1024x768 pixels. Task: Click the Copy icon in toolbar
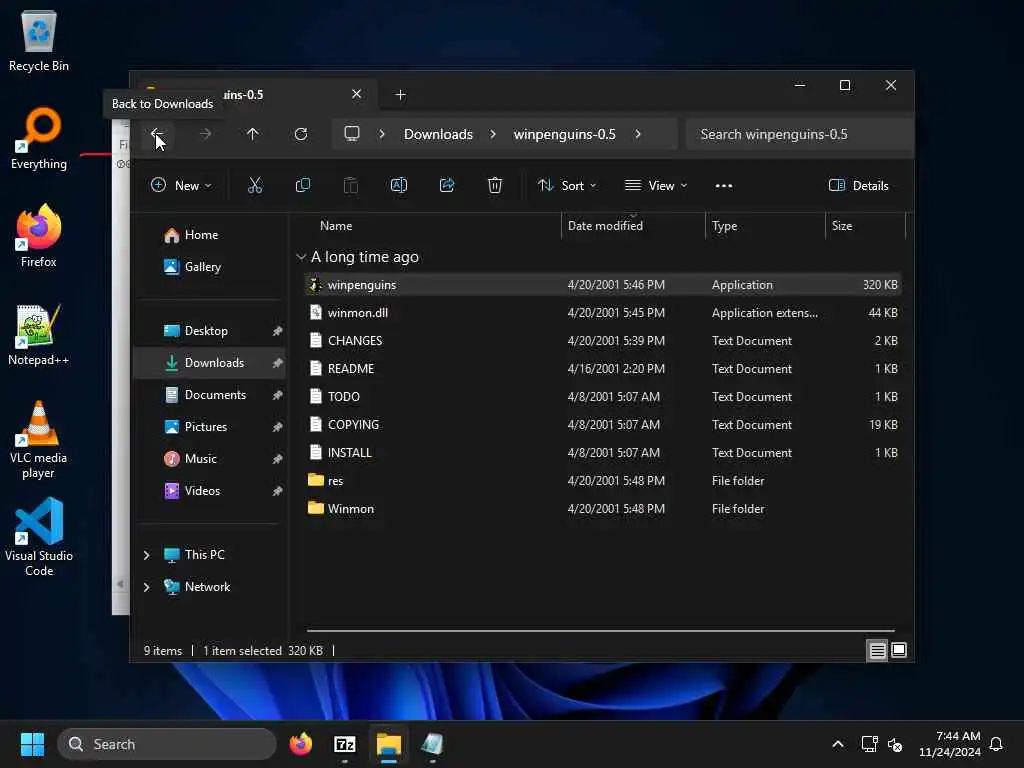tap(303, 185)
